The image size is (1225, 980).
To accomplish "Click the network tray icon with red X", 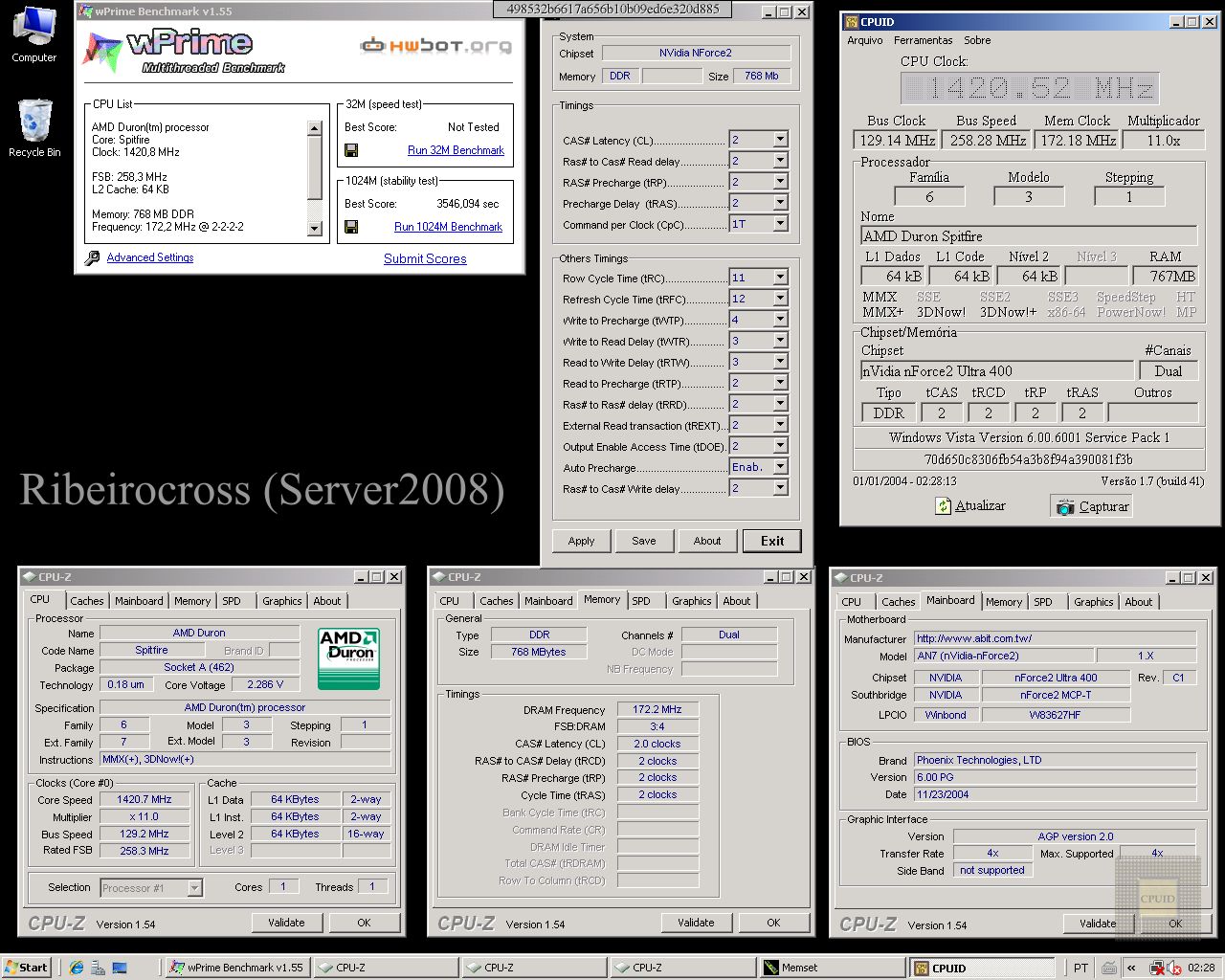I will coord(1157,968).
